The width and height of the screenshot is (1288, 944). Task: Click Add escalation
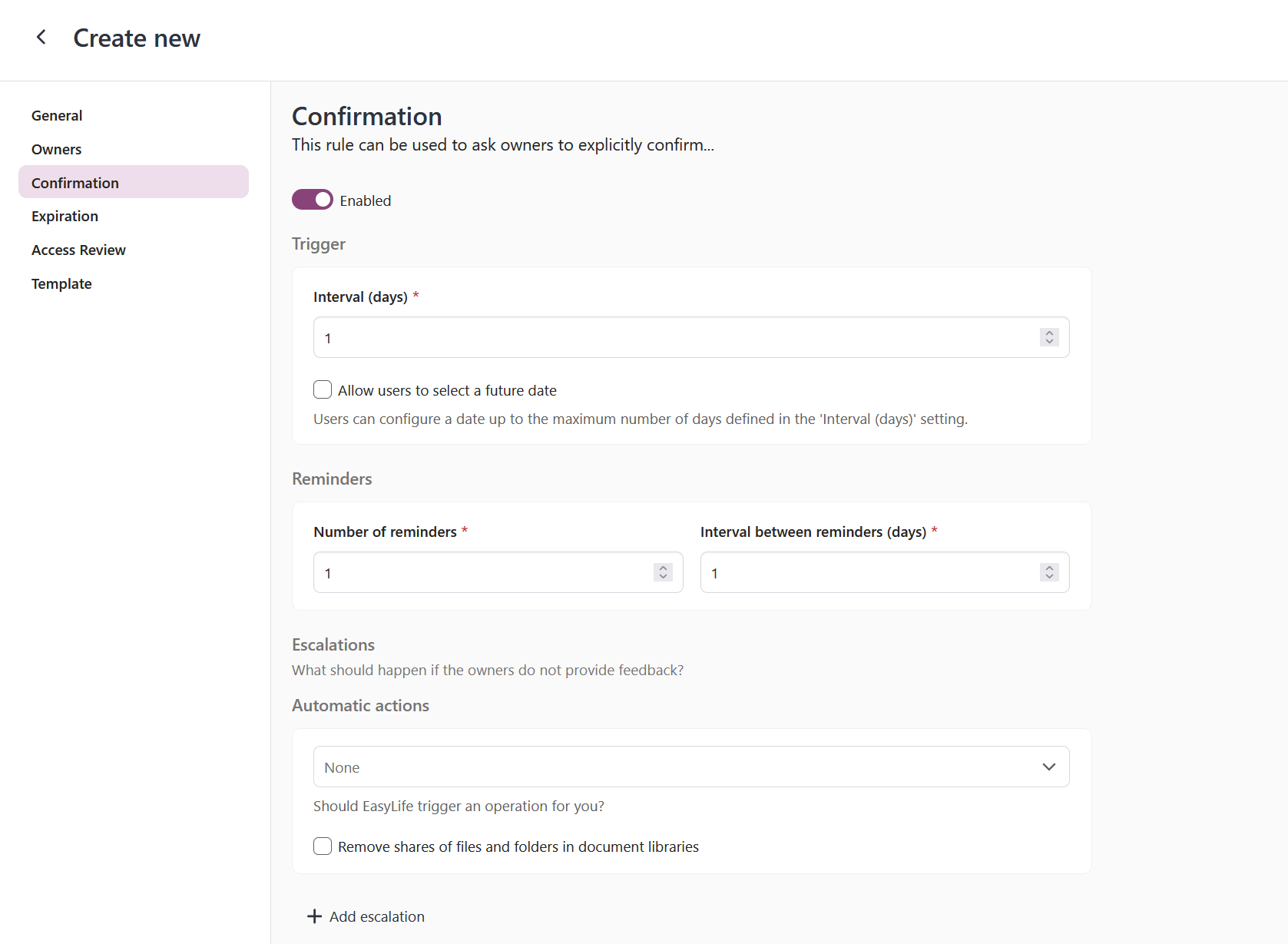click(x=376, y=916)
